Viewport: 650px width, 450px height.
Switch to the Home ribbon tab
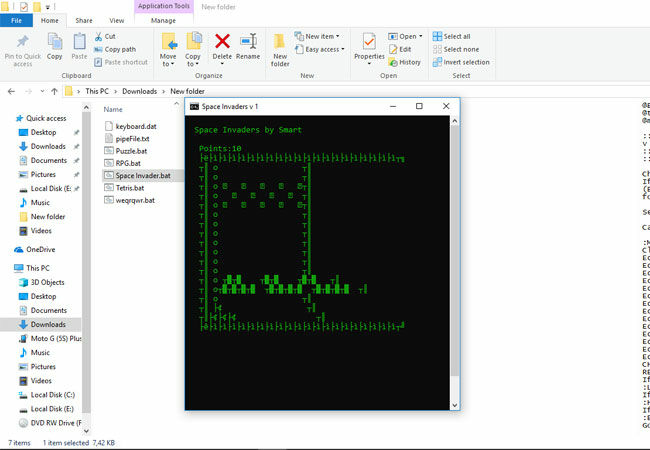(50, 20)
